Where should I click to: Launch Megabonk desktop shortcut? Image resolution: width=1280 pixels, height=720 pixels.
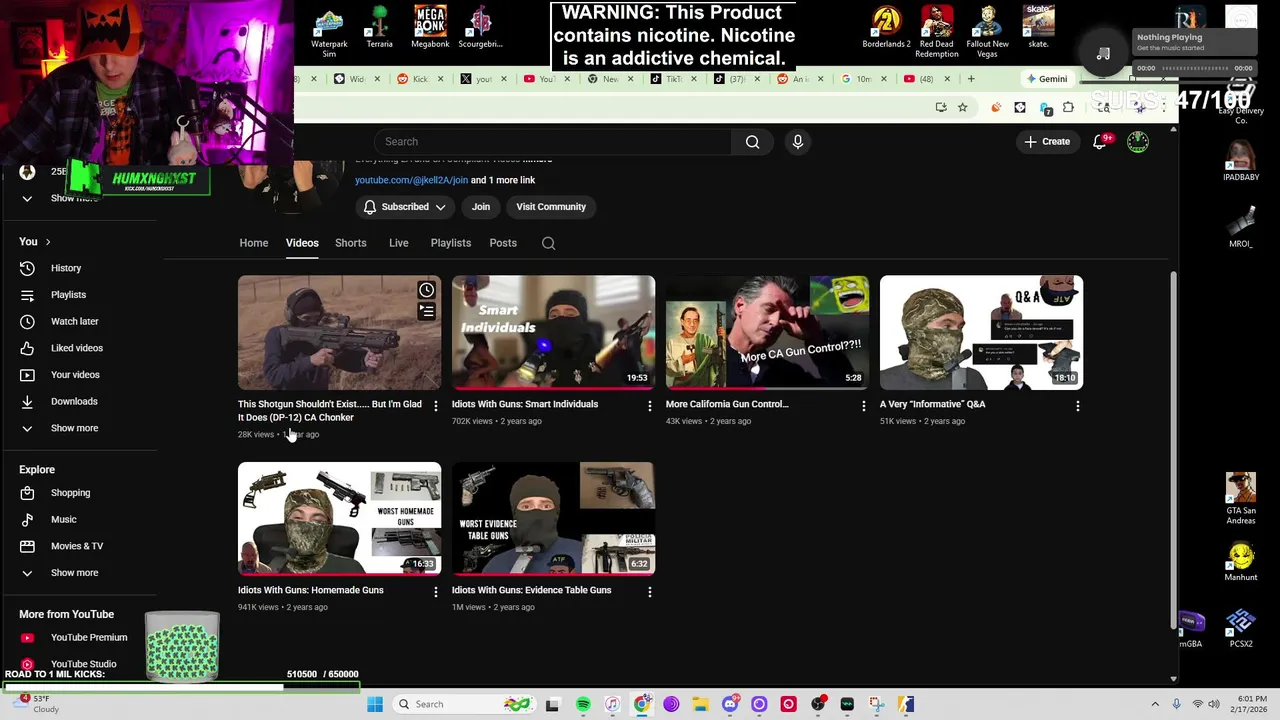[x=430, y=28]
